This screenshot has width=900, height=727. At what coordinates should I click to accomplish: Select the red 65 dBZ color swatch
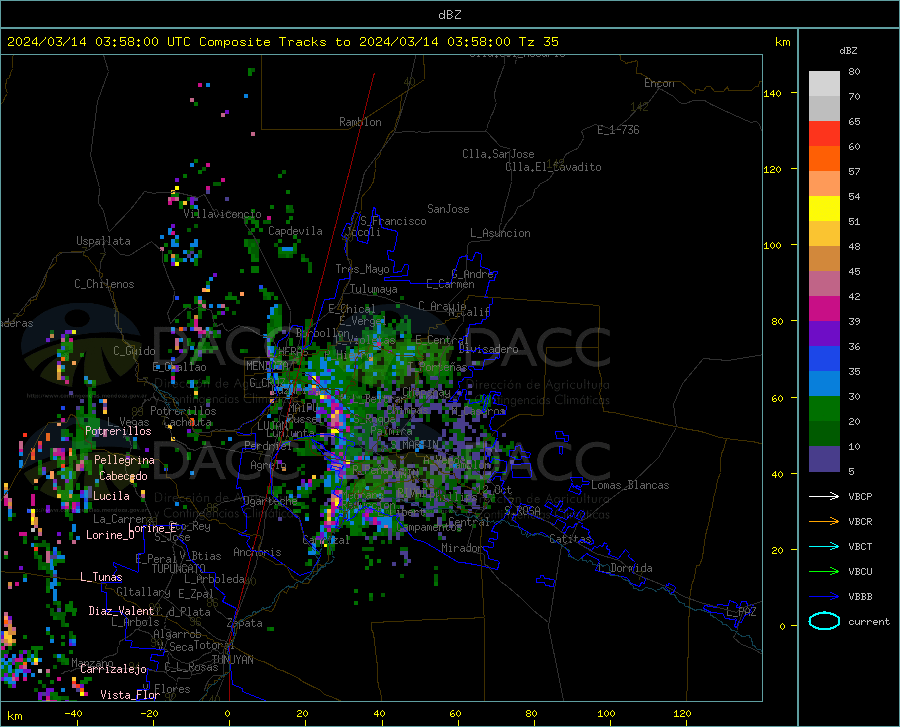point(824,134)
